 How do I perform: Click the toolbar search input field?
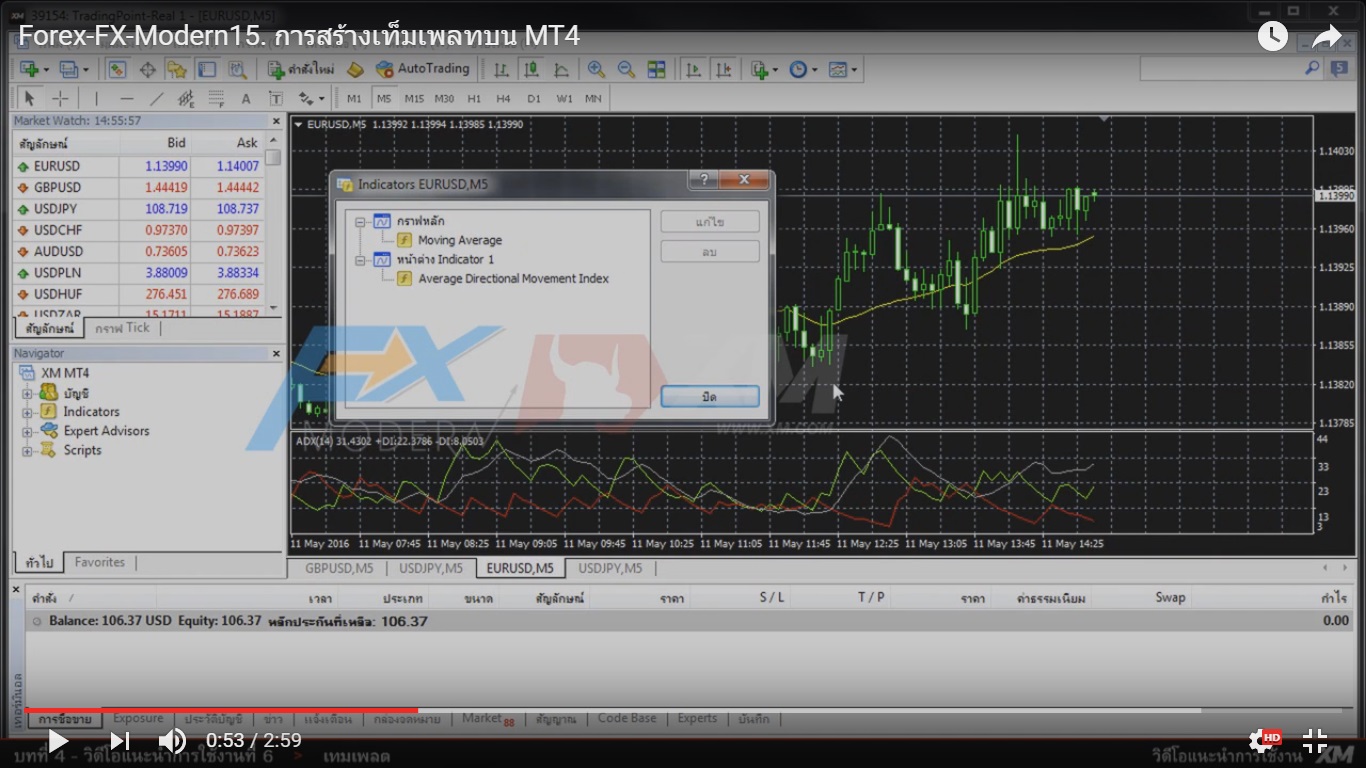click(1220, 69)
